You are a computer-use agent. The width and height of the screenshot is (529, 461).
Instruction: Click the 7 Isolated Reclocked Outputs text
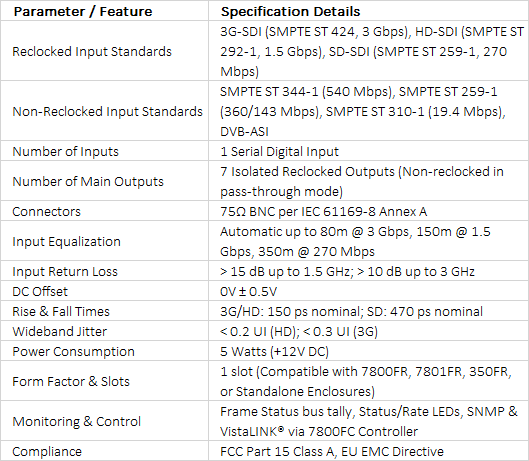[307, 171]
